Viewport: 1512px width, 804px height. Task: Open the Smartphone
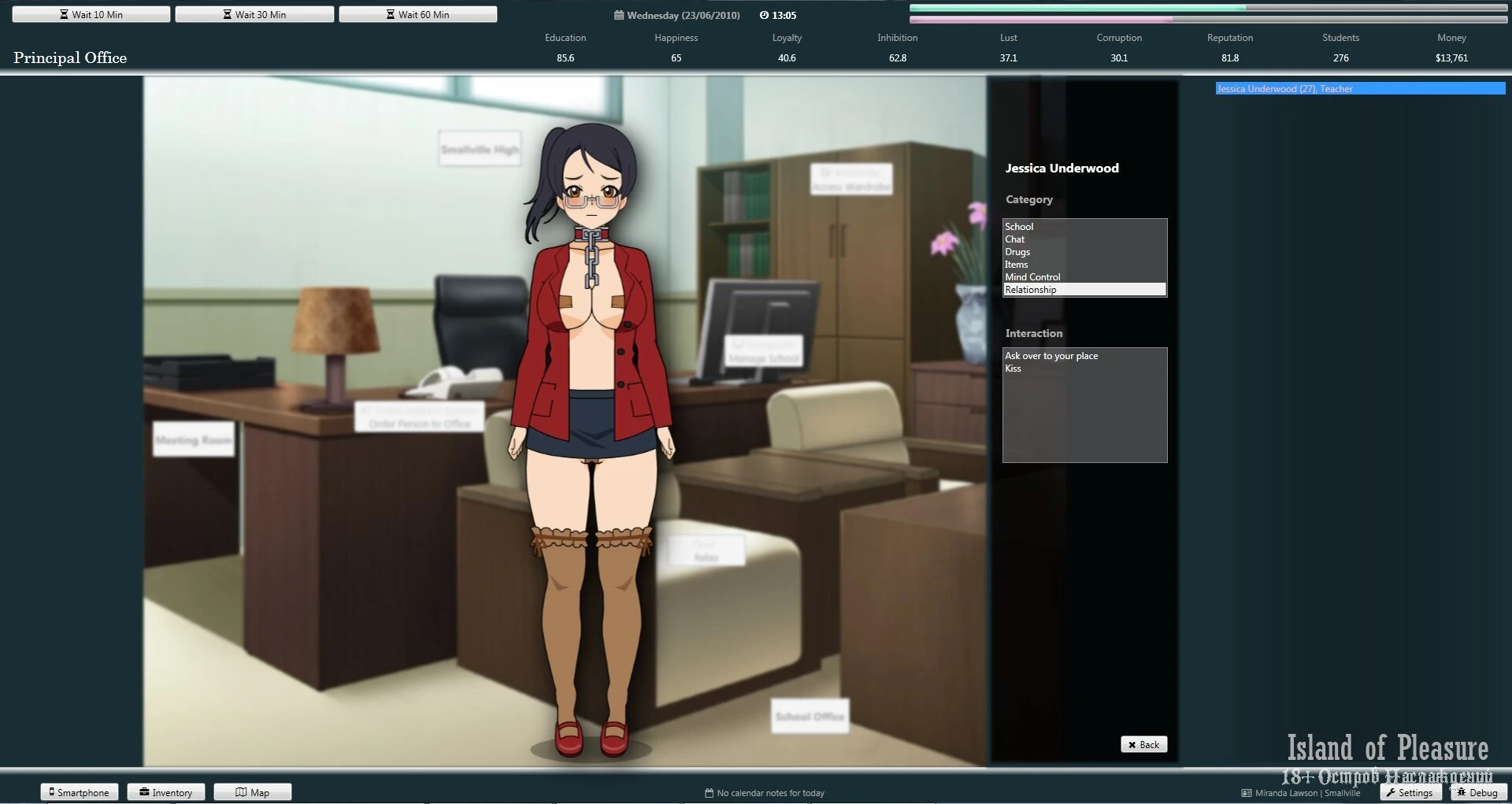pyautogui.click(x=80, y=792)
